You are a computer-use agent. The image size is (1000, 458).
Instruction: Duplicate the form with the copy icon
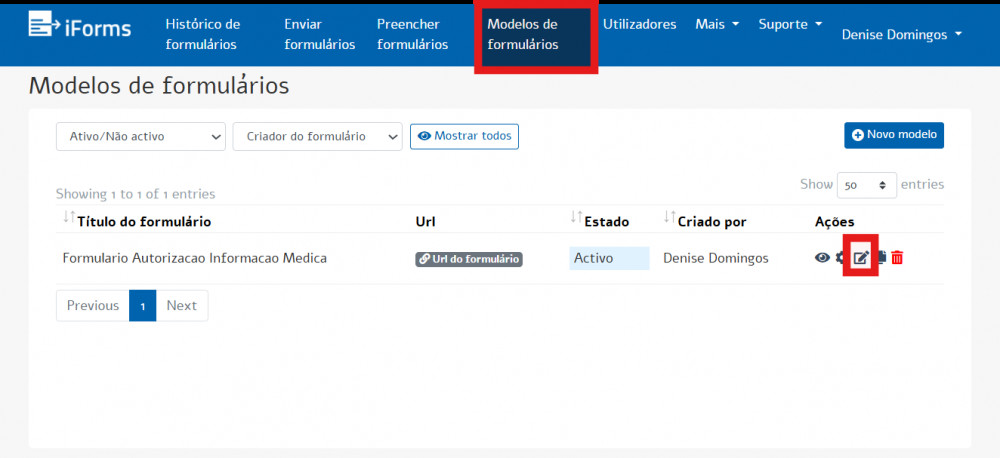pyautogui.click(x=881, y=258)
